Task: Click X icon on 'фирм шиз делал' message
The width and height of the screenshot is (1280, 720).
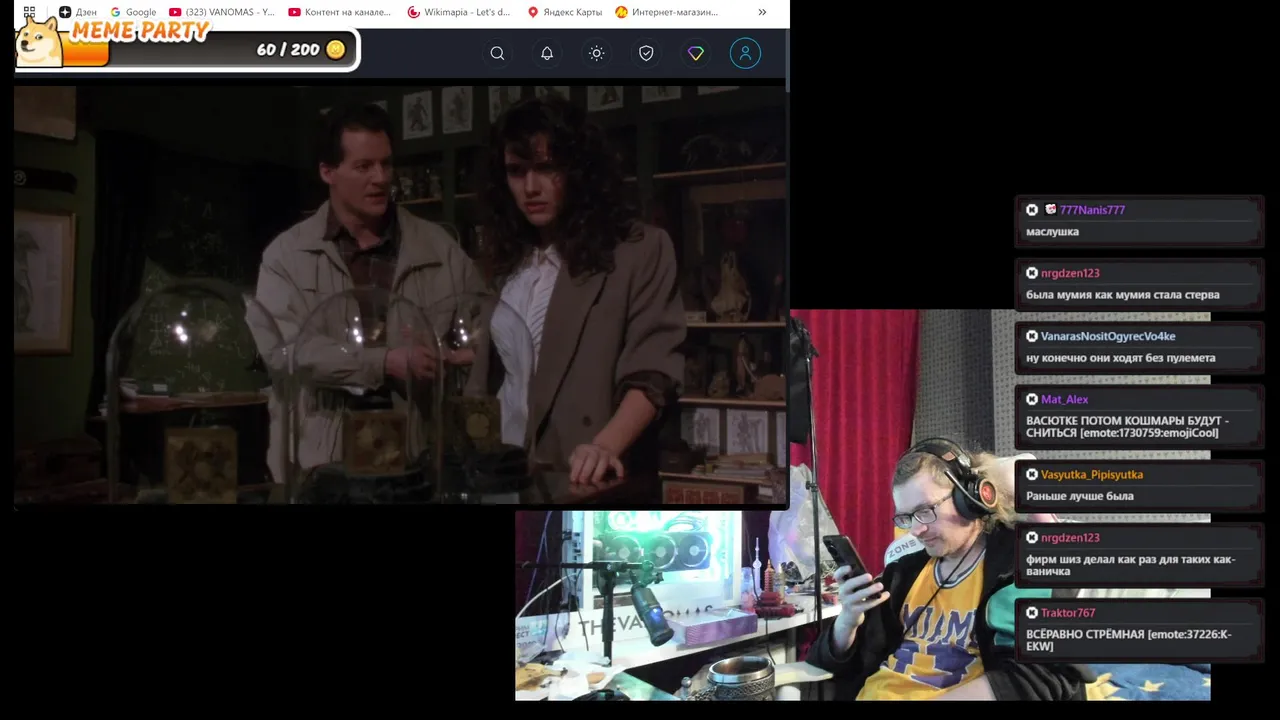Action: [x=1032, y=538]
